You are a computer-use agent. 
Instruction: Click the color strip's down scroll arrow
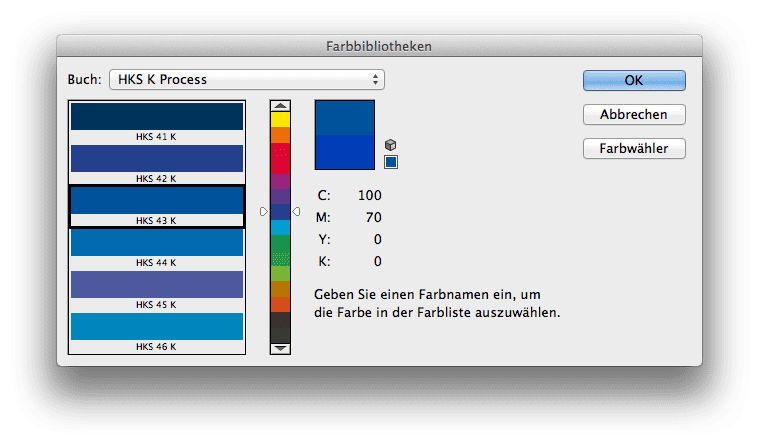pos(280,348)
